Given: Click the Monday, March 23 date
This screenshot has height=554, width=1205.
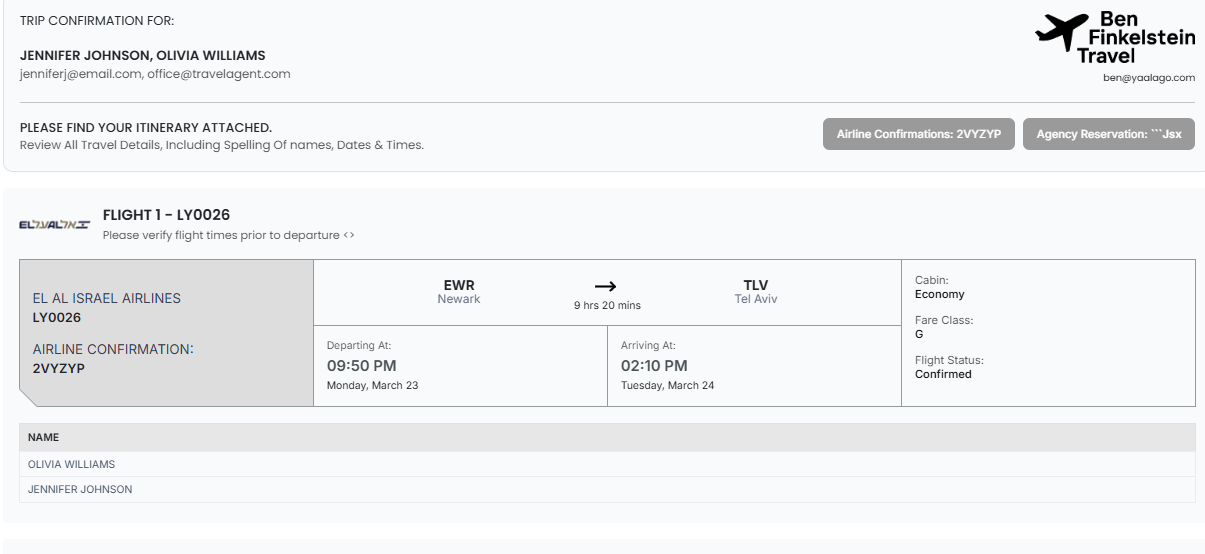Looking at the screenshot, I should pos(372,386).
